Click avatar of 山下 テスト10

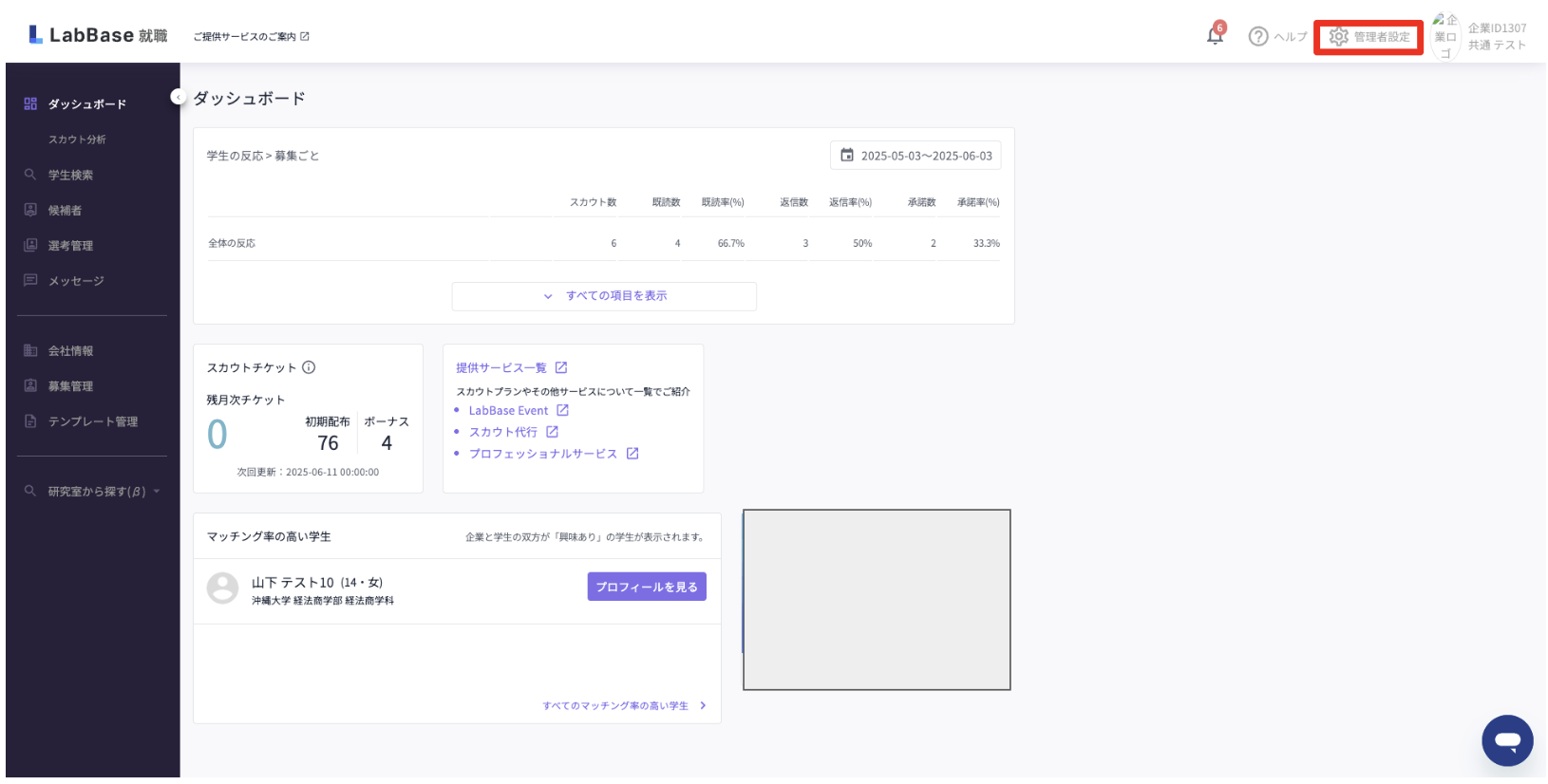(223, 588)
